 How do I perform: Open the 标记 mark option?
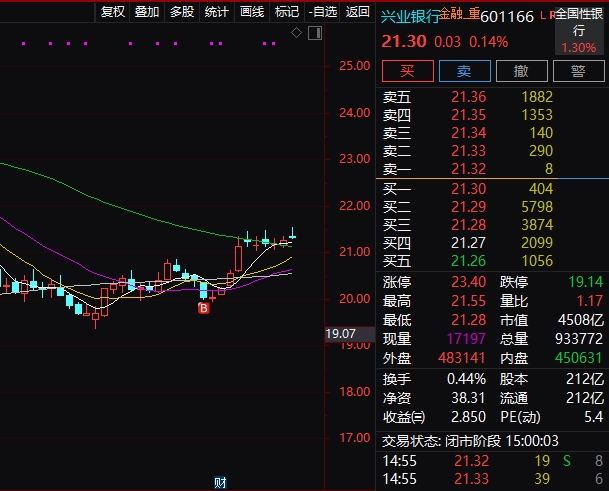(287, 12)
